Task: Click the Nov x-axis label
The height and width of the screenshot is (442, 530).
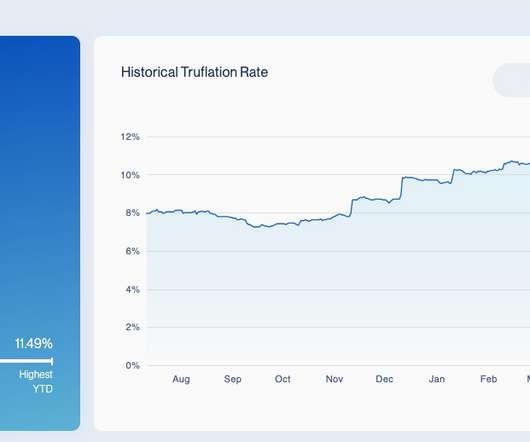Action: [334, 379]
